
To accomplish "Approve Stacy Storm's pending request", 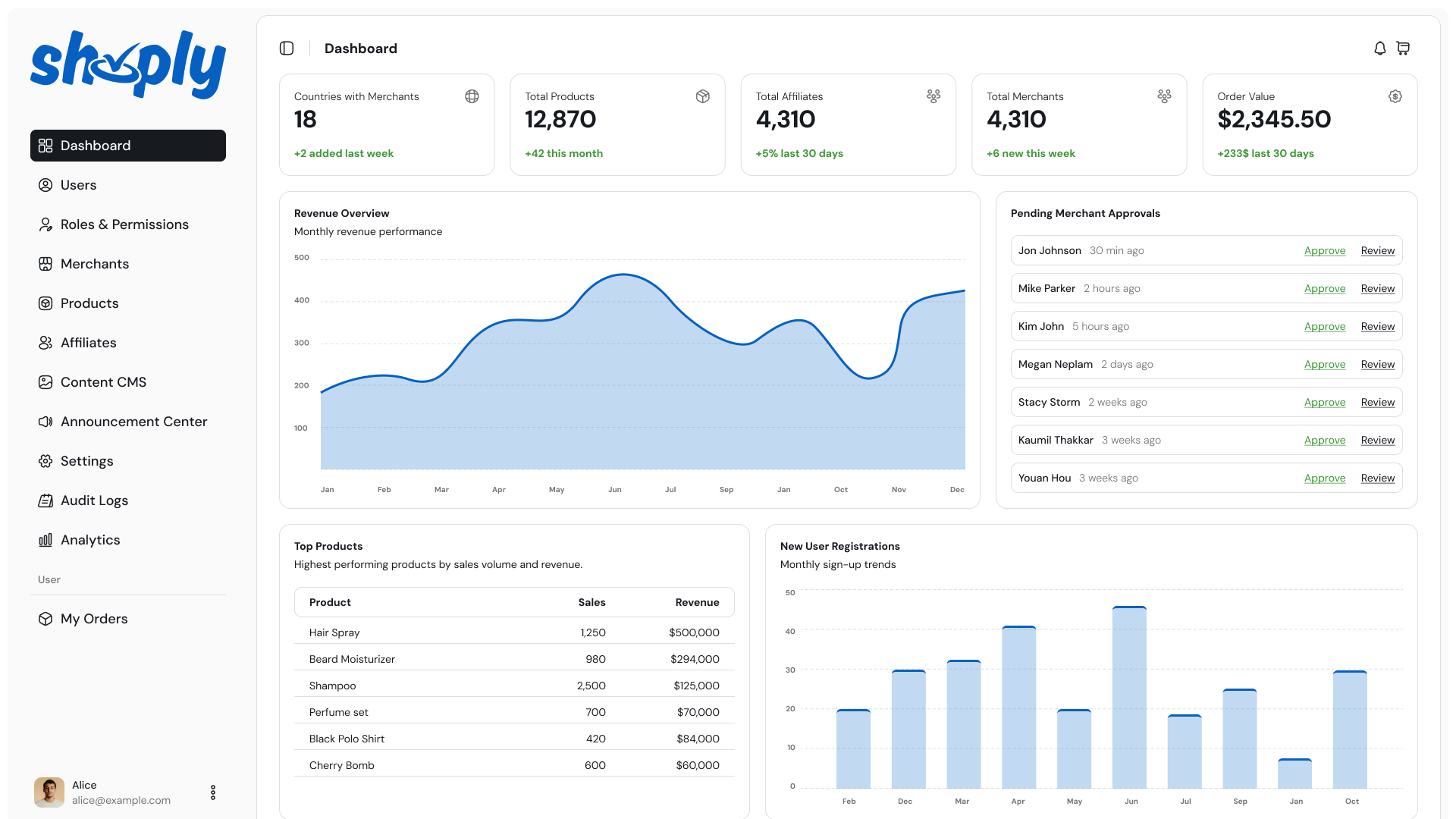I will [x=1325, y=402].
